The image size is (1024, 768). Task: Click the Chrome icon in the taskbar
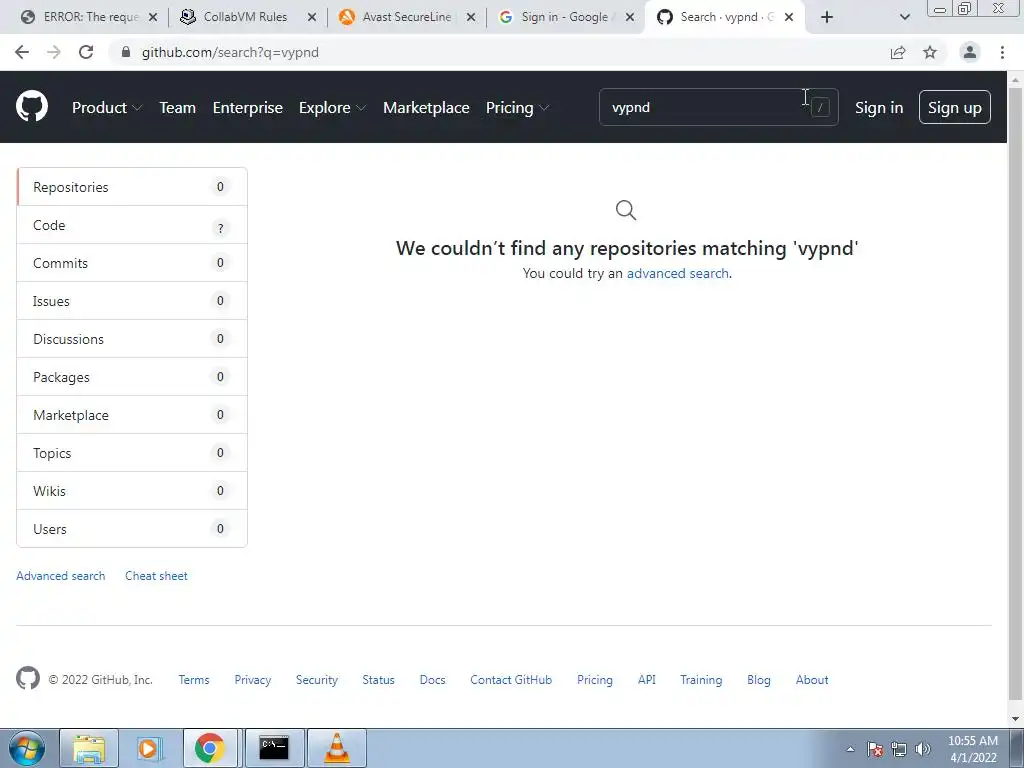coord(209,748)
